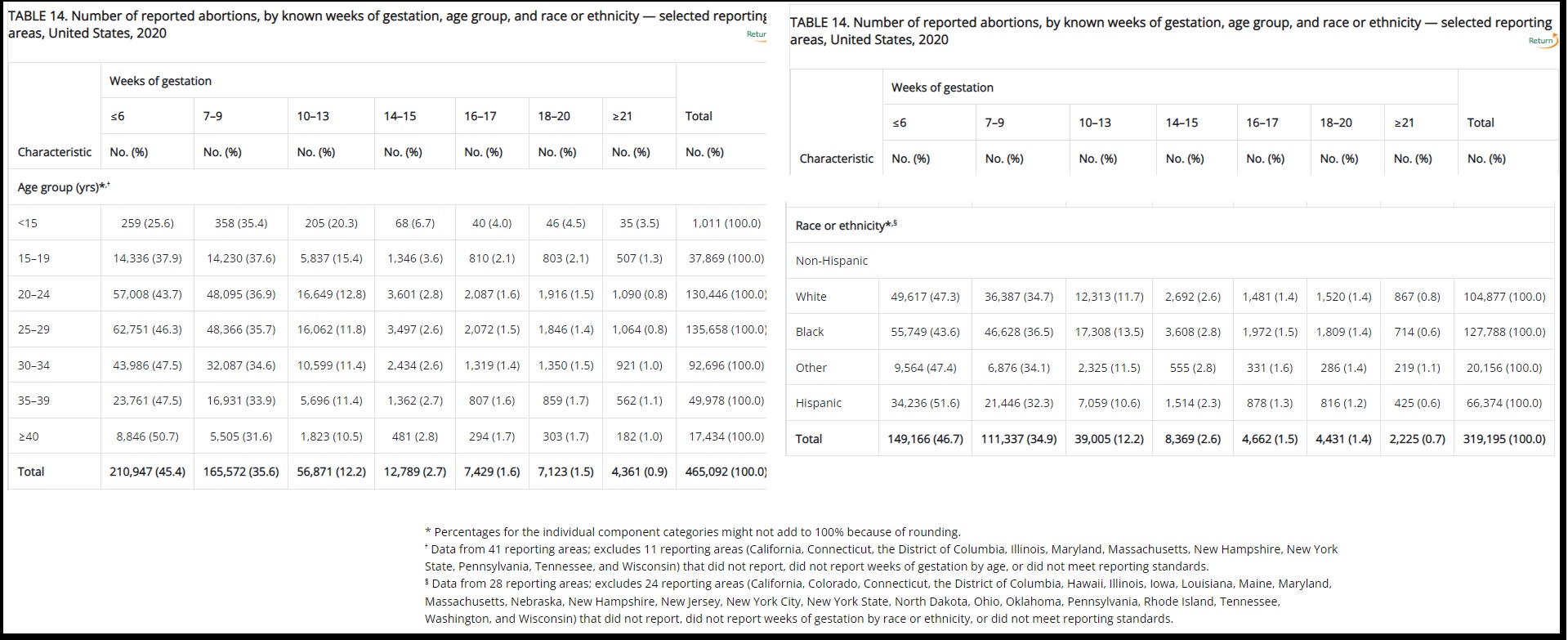1568x640 pixels.
Task: Click the footnote about 28 reporting areas
Action: pos(878,601)
